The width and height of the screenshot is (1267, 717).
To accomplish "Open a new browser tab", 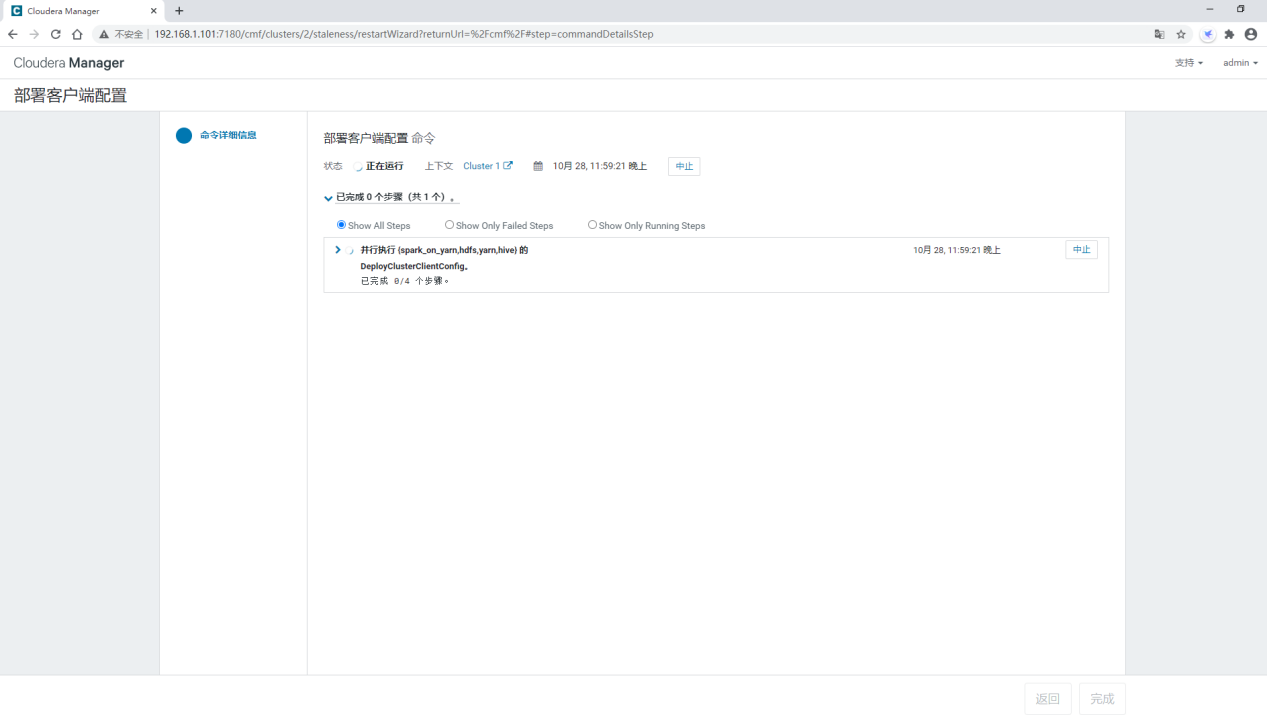I will point(179,11).
